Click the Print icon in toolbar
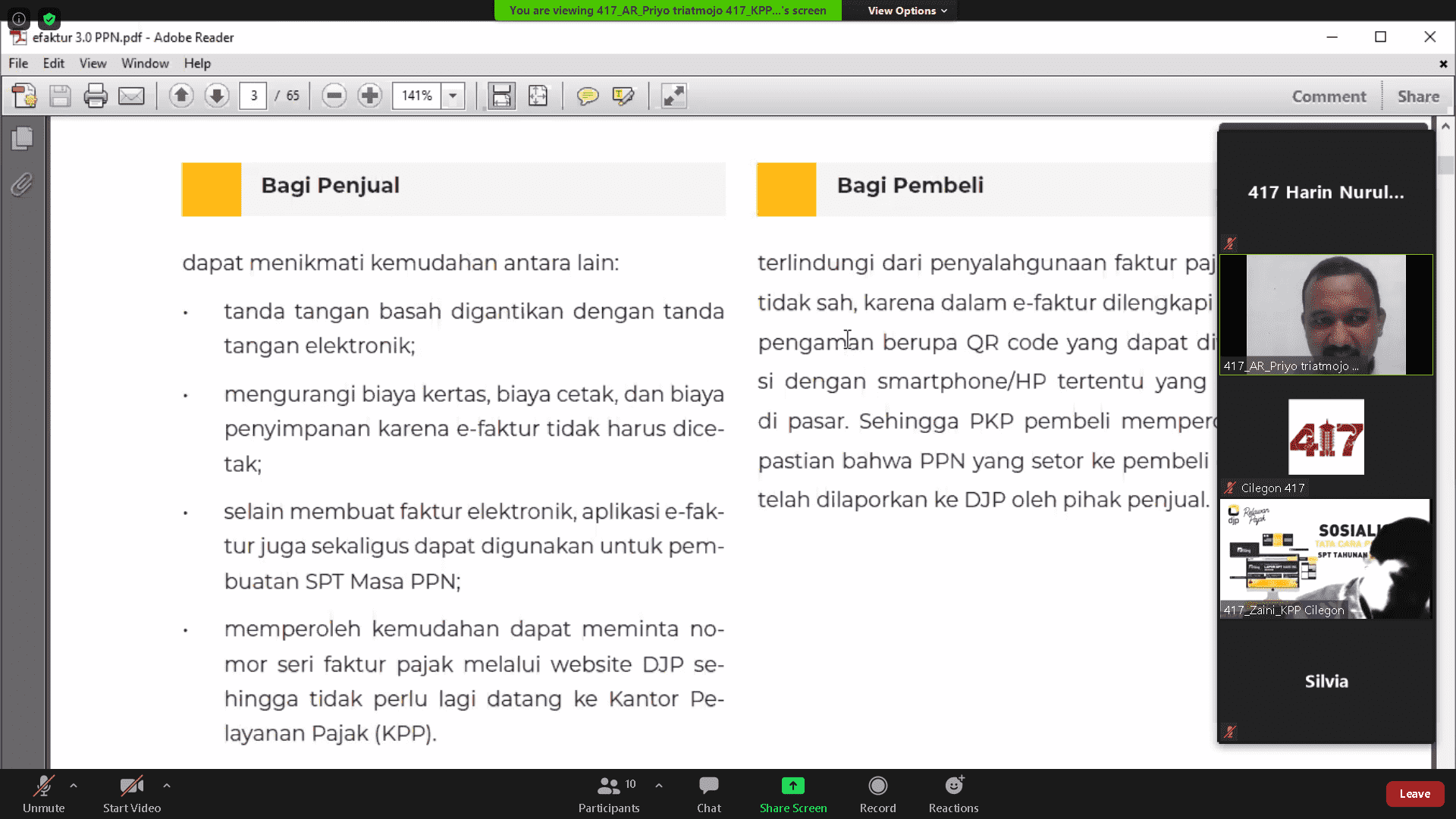Viewport: 1456px width, 819px height. coord(96,96)
